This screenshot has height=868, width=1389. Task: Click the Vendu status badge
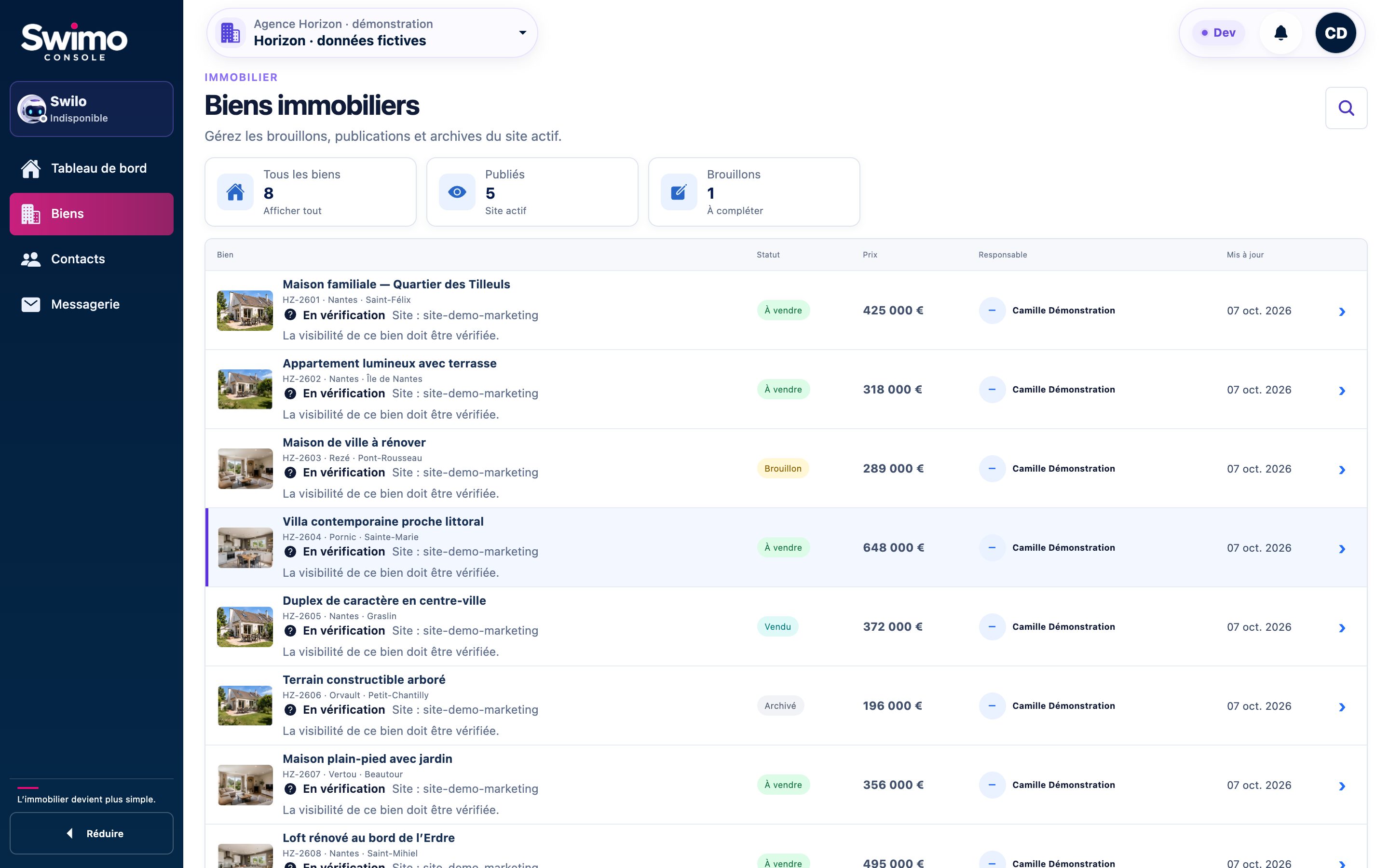coord(778,627)
